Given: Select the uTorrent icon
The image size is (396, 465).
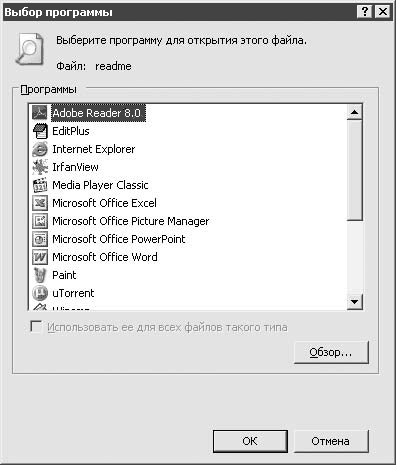Looking at the screenshot, I should click(40, 293).
